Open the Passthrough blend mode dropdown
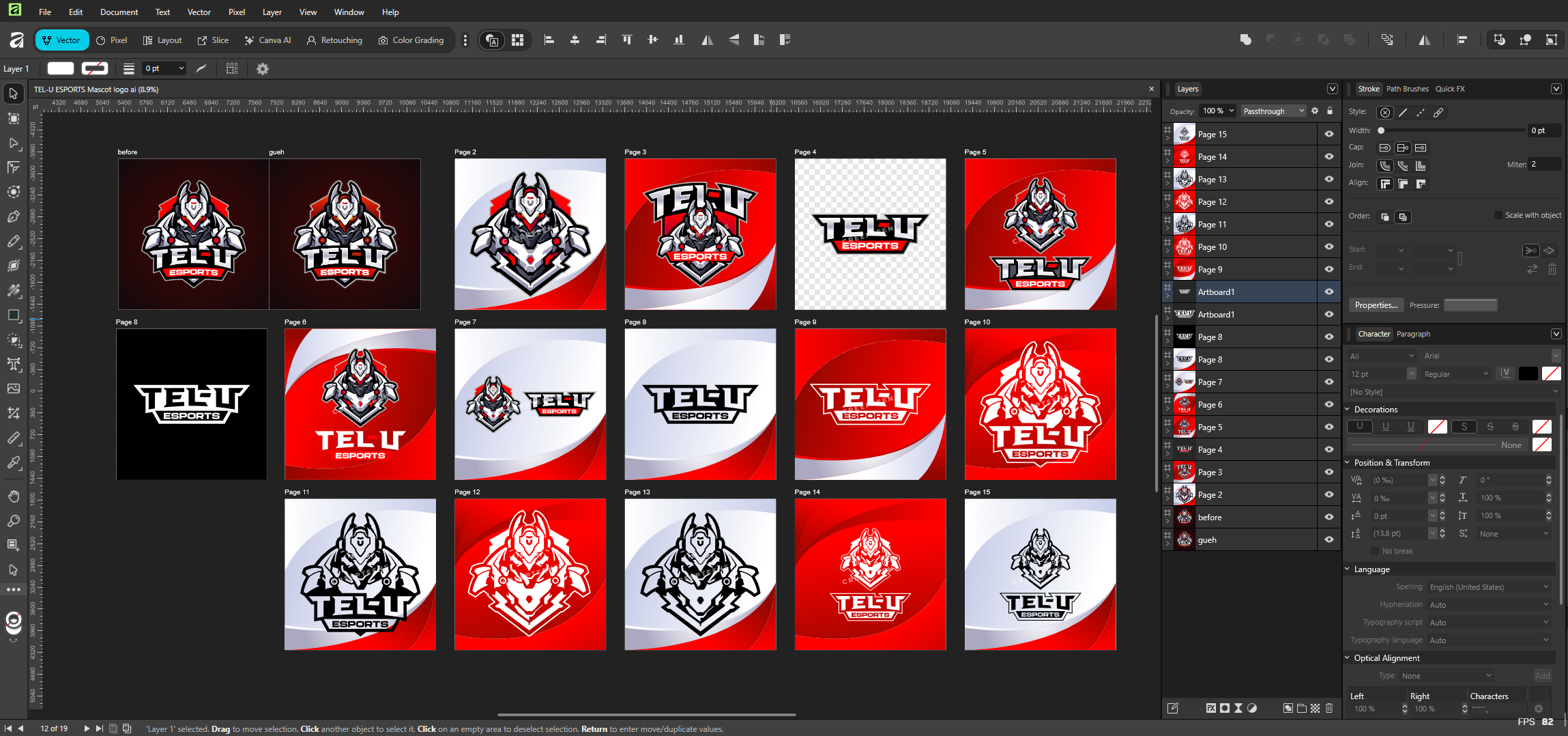The width and height of the screenshot is (1568, 736). tap(1273, 111)
